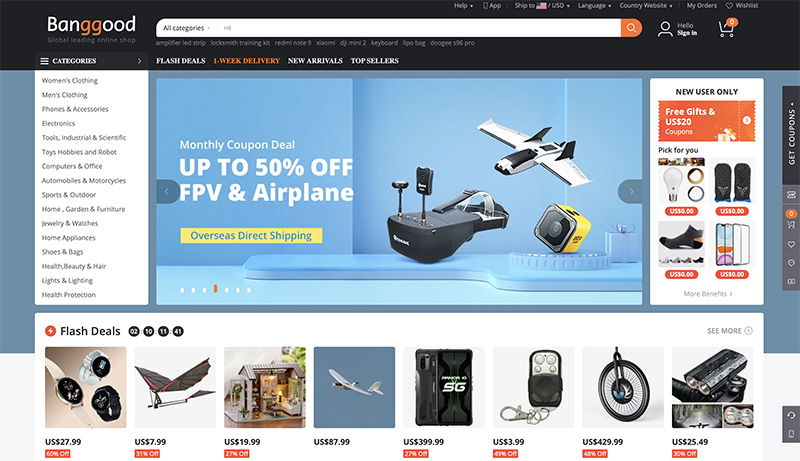This screenshot has width=800, height=461.
Task: Go to the FLASH DEALS tab
Action: 181,61
